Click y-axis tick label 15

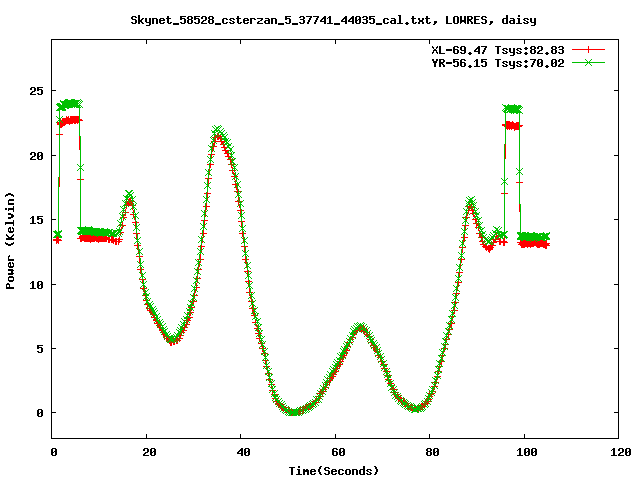(x=36, y=220)
